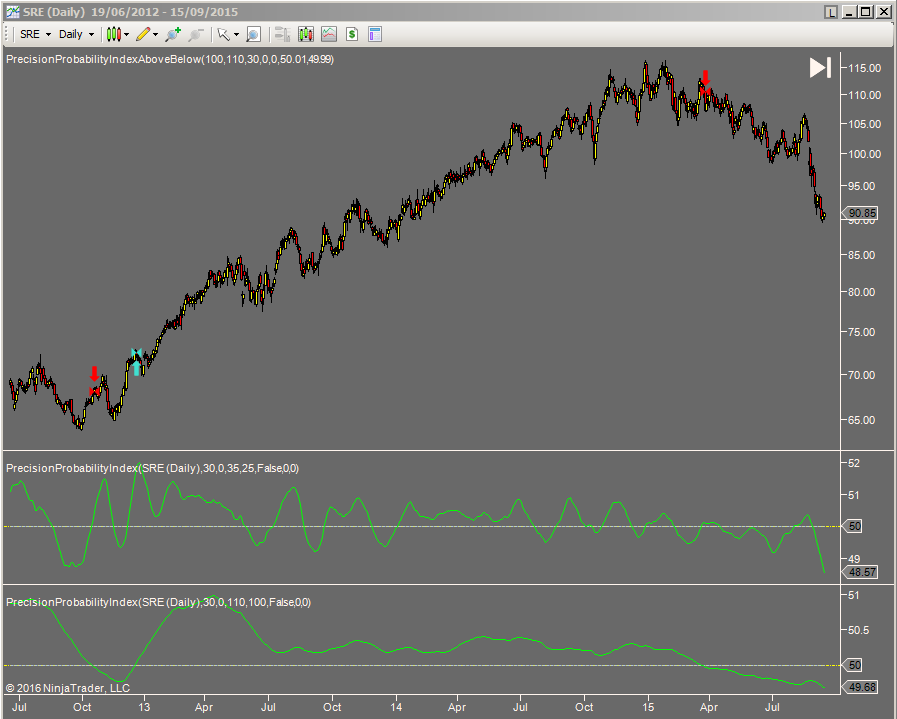The width and height of the screenshot is (897, 719).
Task: Expand the drawing tools dropdown arrow
Action: (155, 34)
